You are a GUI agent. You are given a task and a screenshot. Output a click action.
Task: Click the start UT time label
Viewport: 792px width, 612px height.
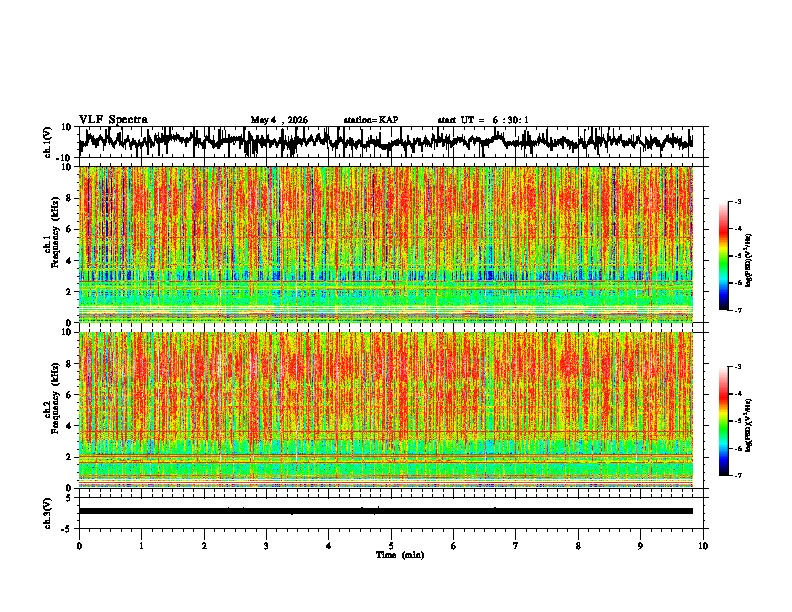tap(483, 120)
